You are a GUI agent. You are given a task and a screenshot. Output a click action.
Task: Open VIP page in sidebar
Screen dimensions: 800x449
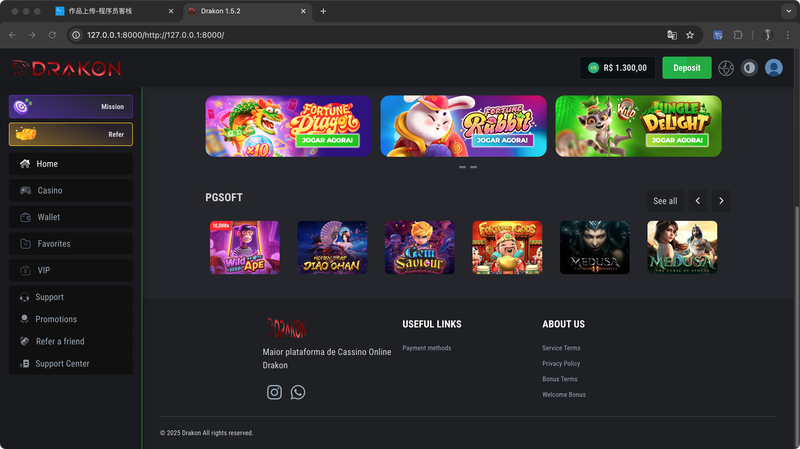(71, 270)
